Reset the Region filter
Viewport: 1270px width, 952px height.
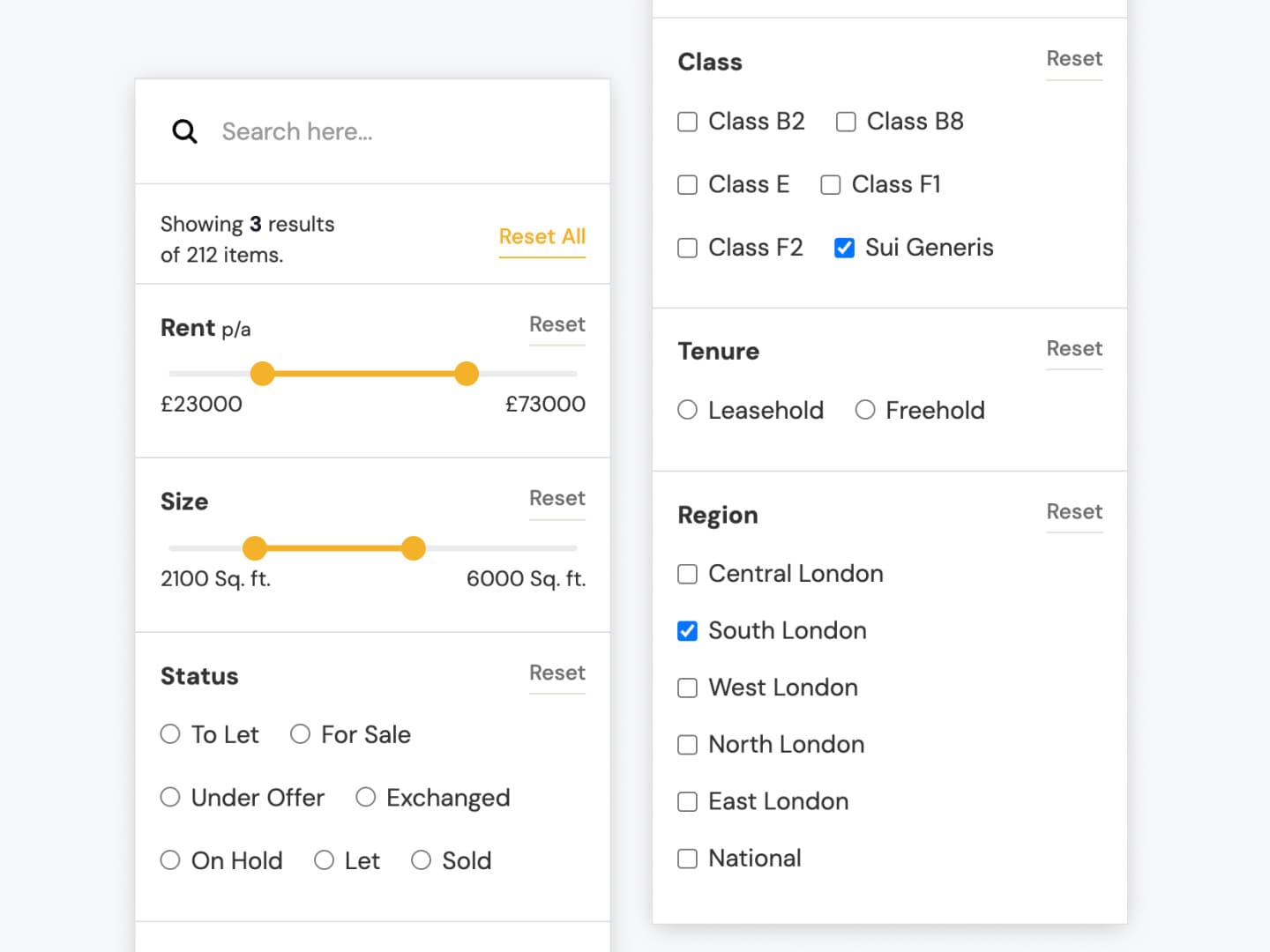point(1074,512)
